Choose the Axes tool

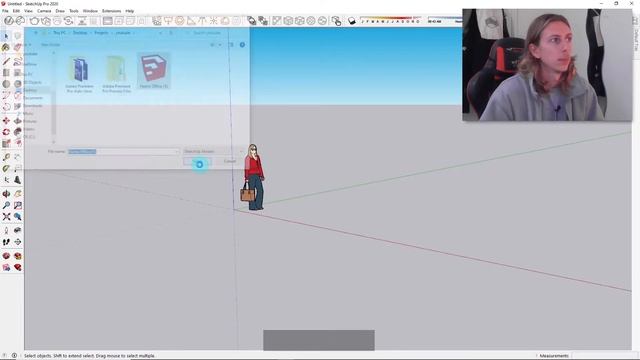6,180
